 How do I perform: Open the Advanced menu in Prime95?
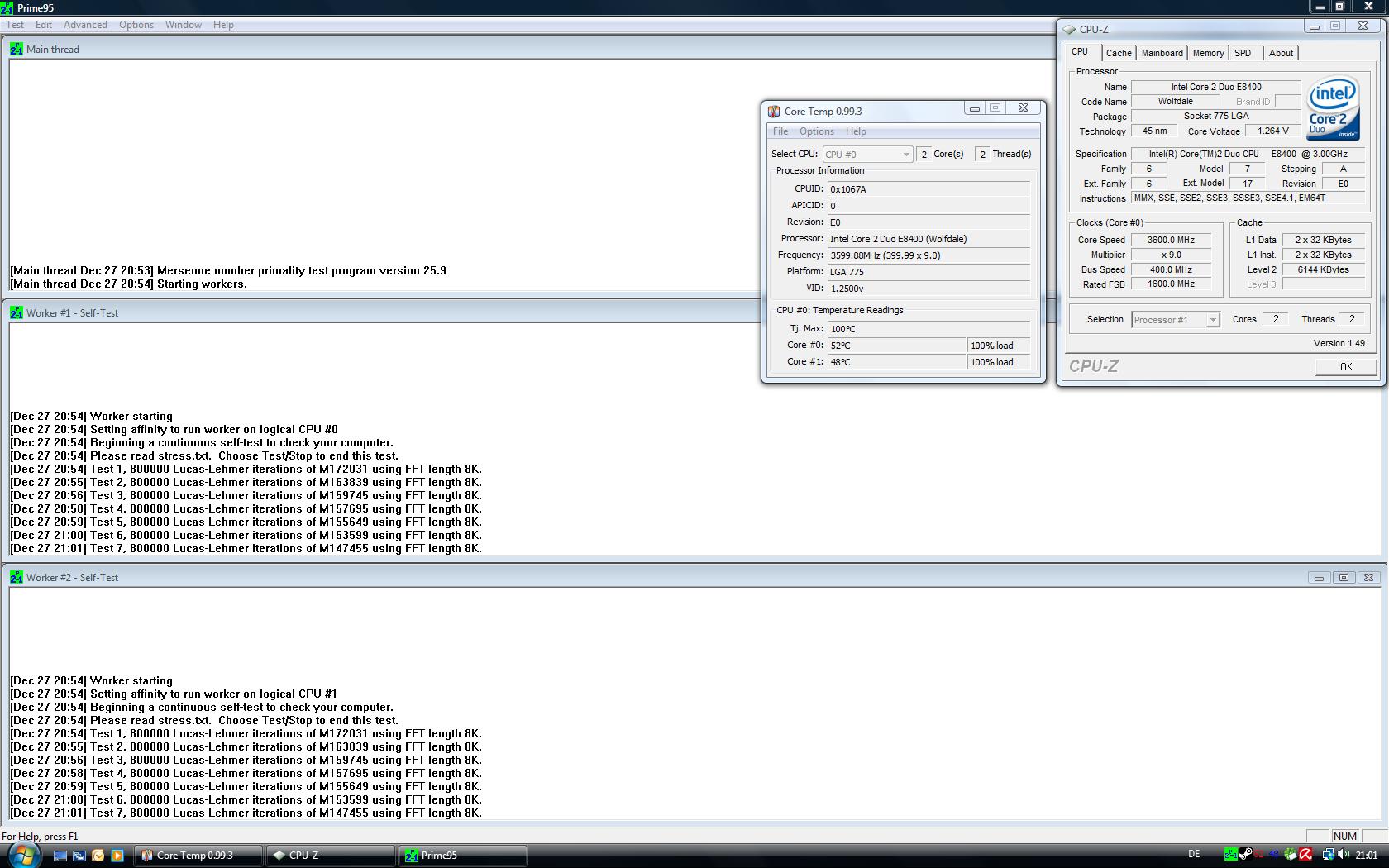coord(85,25)
